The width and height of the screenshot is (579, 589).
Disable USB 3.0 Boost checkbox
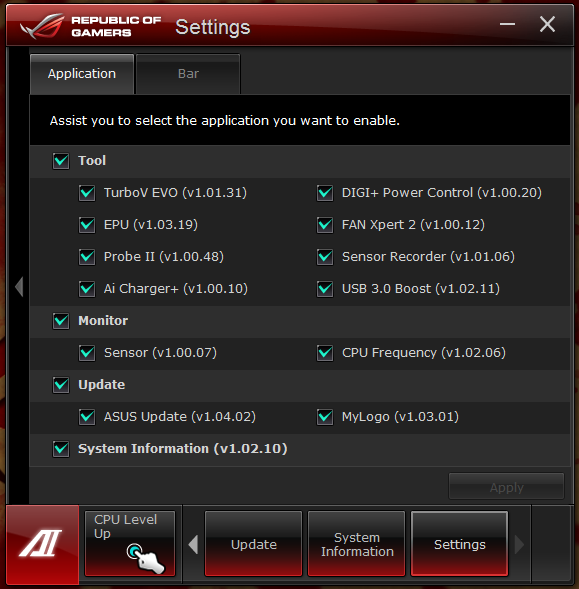coord(325,289)
